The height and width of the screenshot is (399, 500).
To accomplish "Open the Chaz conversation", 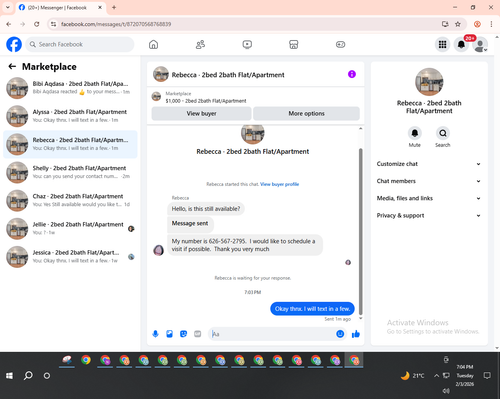I will 70,200.
